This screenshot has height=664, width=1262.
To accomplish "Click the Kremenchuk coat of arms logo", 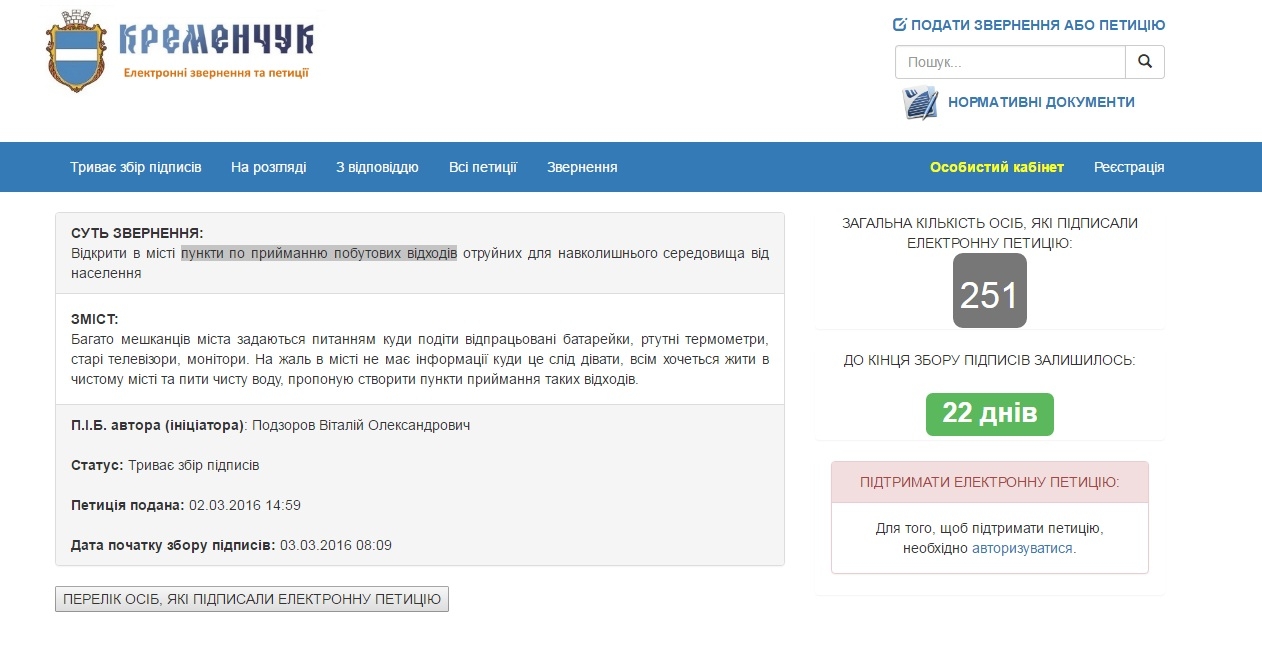I will (76, 52).
